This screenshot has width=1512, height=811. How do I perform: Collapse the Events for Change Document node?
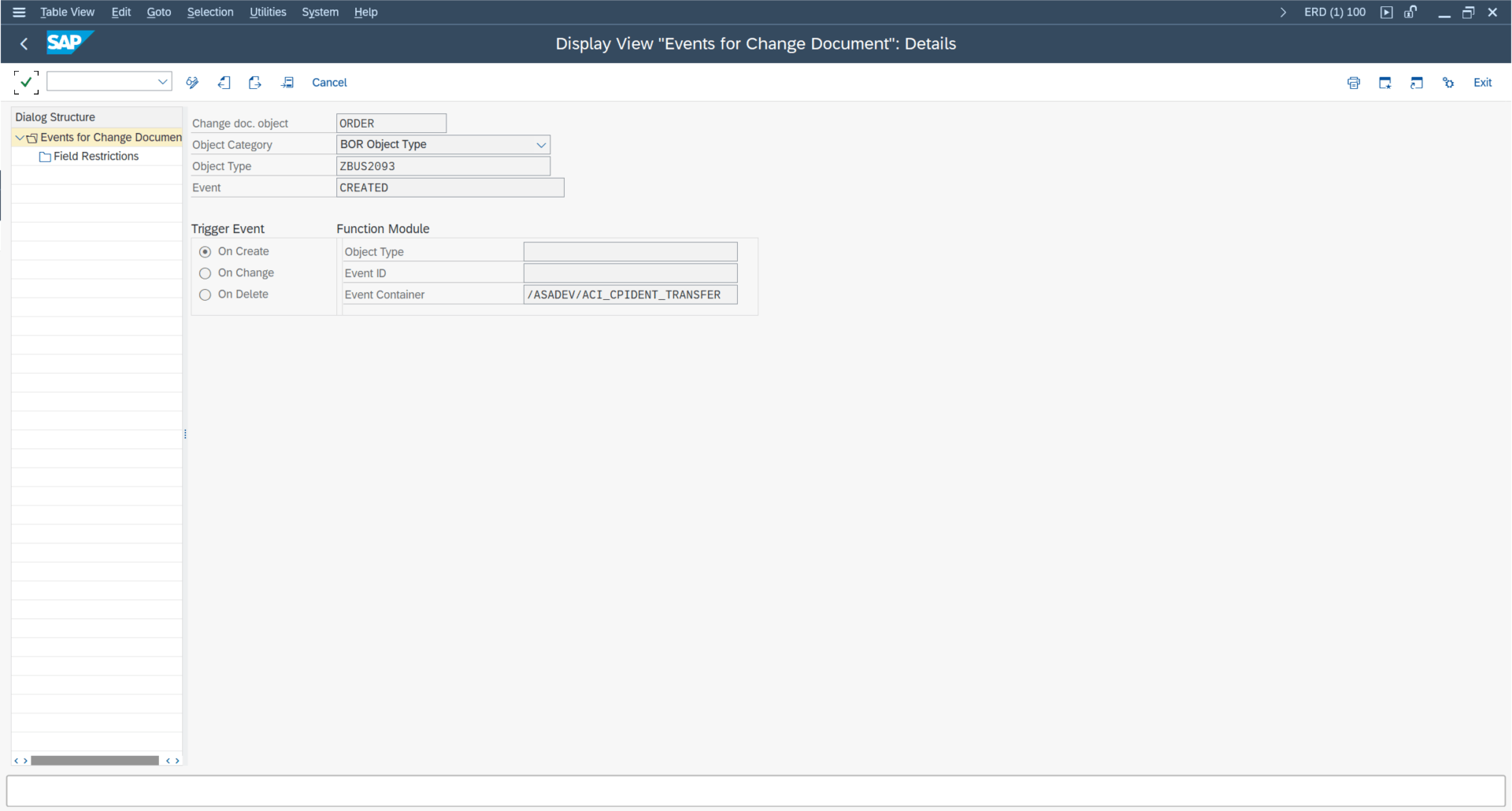pos(20,138)
